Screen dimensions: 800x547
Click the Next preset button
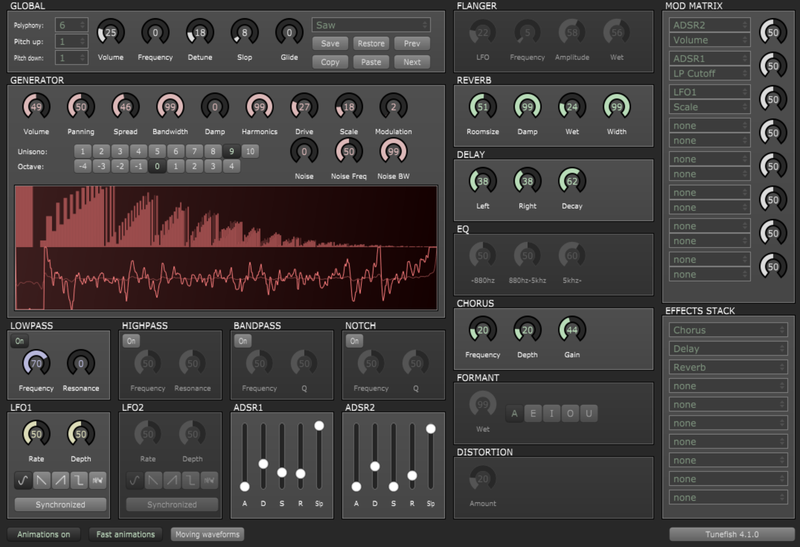412,62
